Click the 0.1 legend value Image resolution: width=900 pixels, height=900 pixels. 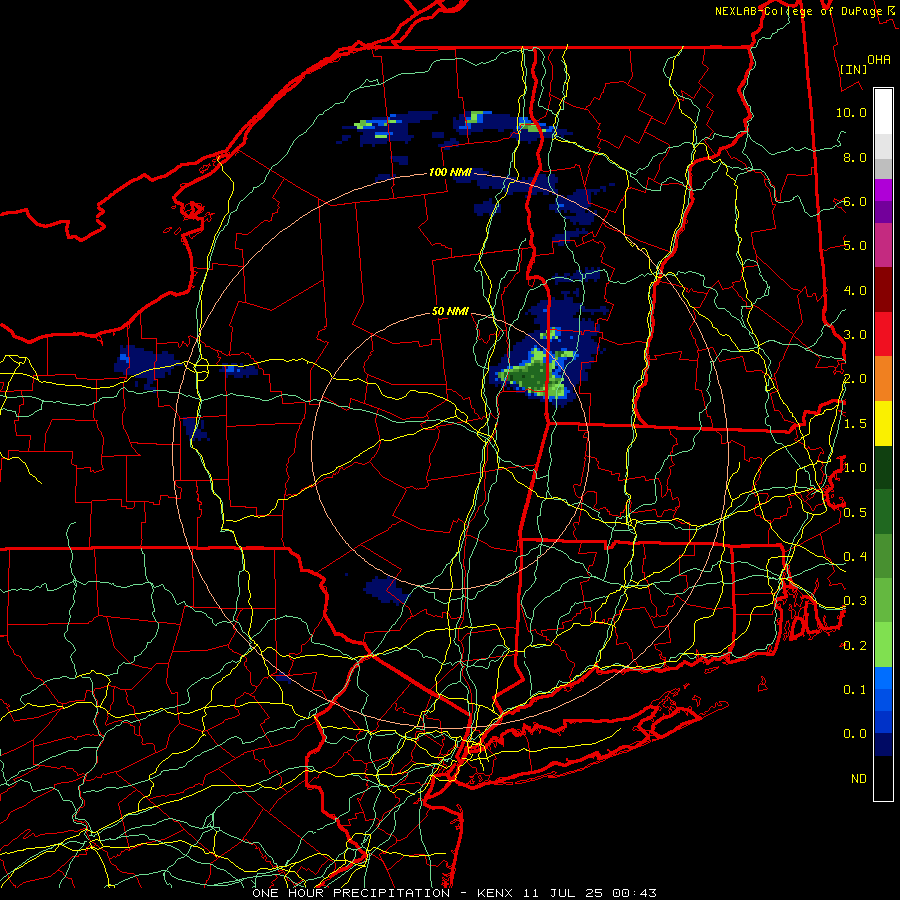coord(855,690)
